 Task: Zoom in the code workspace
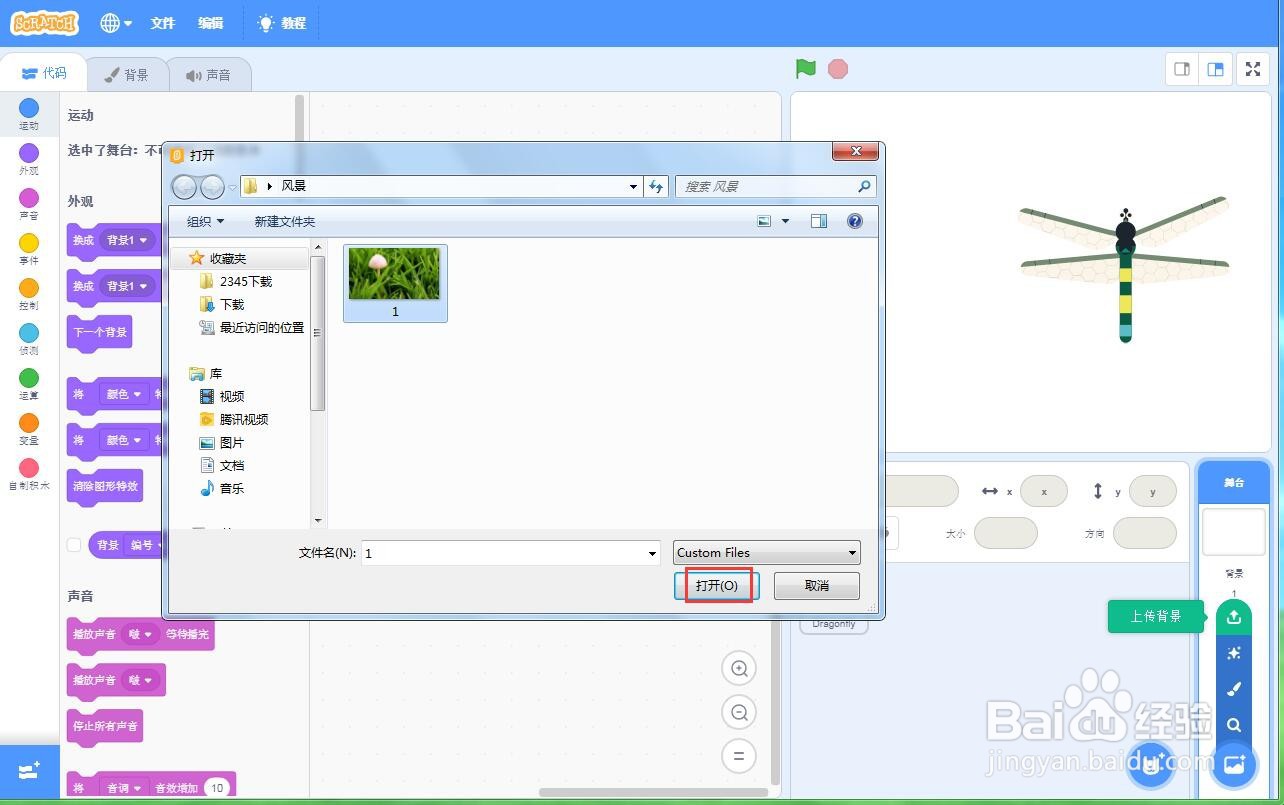[x=739, y=669]
